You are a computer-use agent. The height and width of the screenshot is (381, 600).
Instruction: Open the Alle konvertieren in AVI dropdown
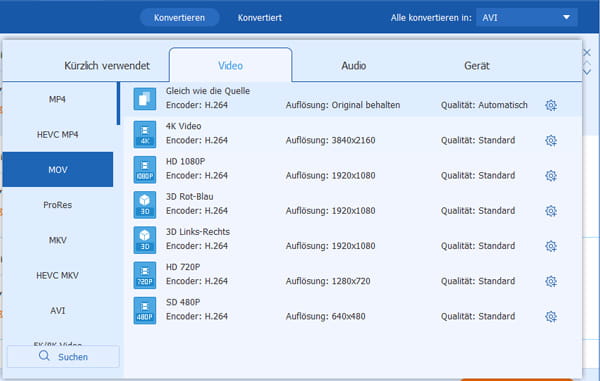527,18
